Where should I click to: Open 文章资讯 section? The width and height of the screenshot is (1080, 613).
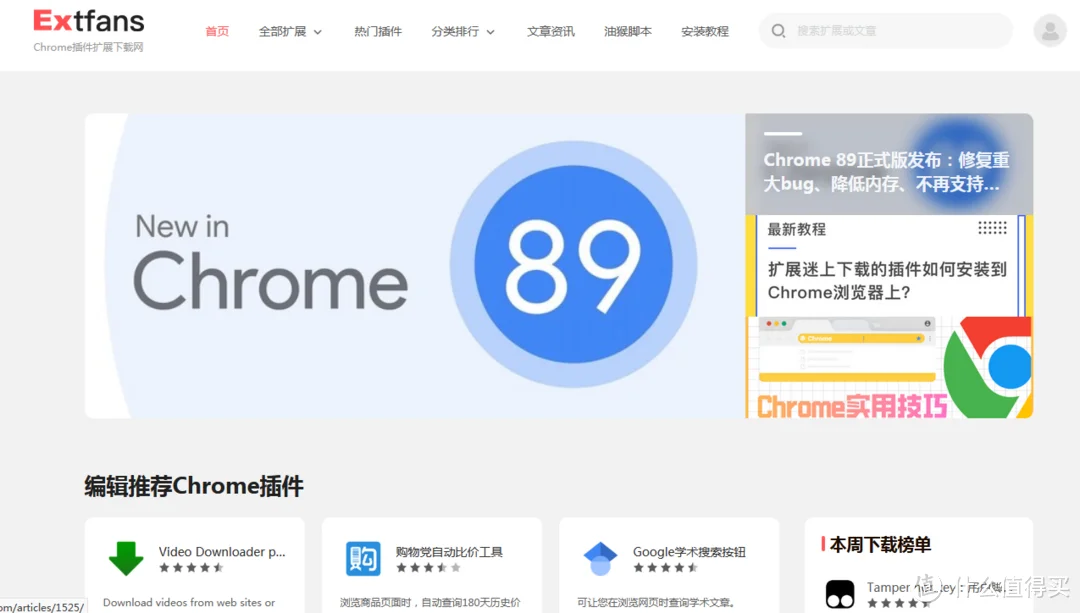pyautogui.click(x=550, y=31)
